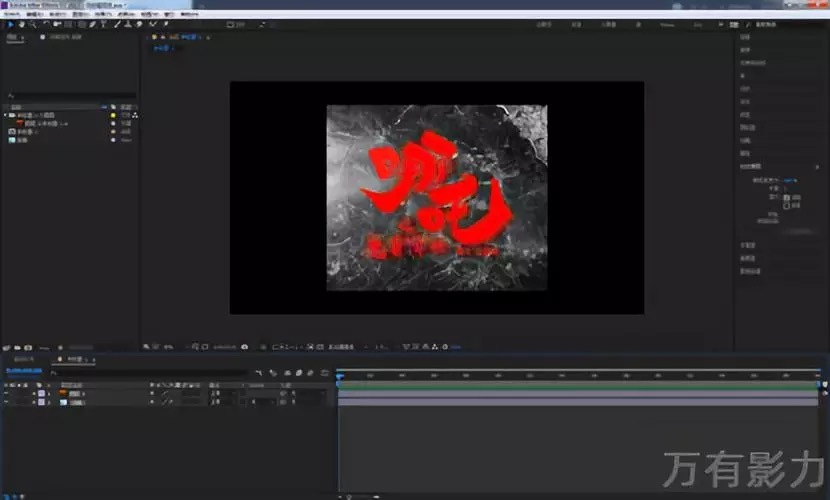Select the Selection arrow tool
Screen dimensions: 830x500
click(12, 24)
